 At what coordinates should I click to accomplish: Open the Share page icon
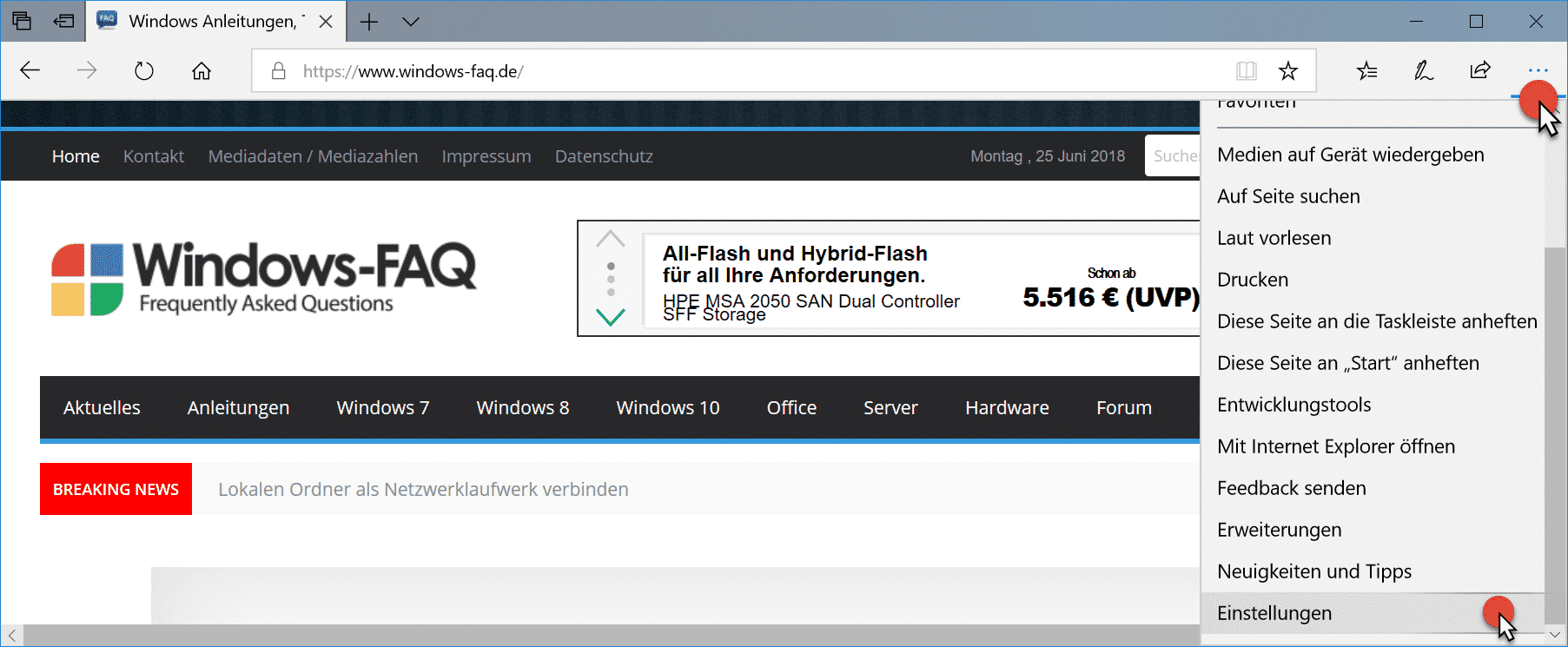(1480, 71)
